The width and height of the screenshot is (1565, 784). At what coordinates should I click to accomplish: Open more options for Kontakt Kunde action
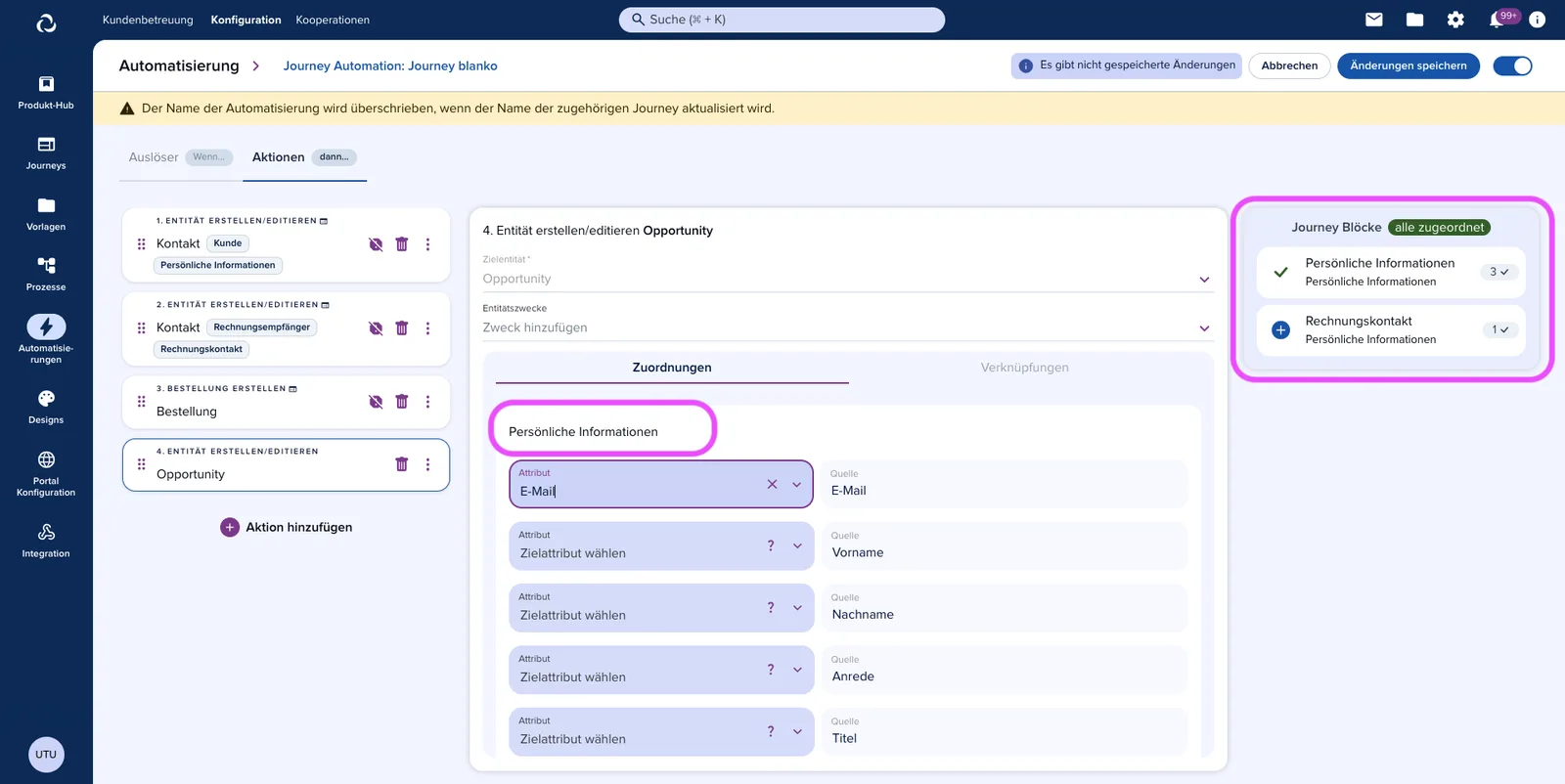pyautogui.click(x=427, y=244)
